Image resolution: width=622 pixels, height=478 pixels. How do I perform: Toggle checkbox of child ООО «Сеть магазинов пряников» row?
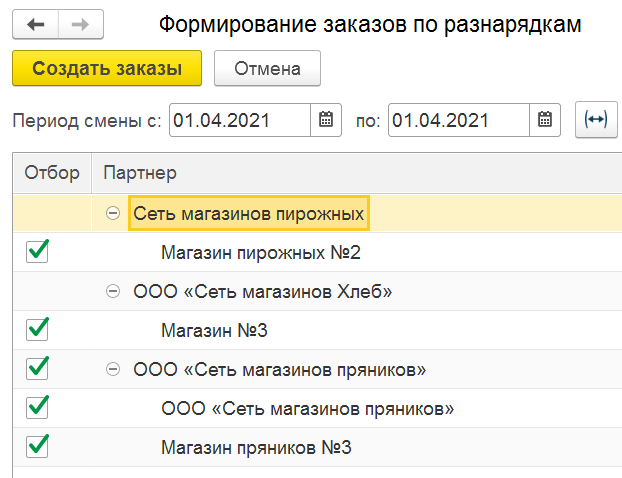pos(38,407)
